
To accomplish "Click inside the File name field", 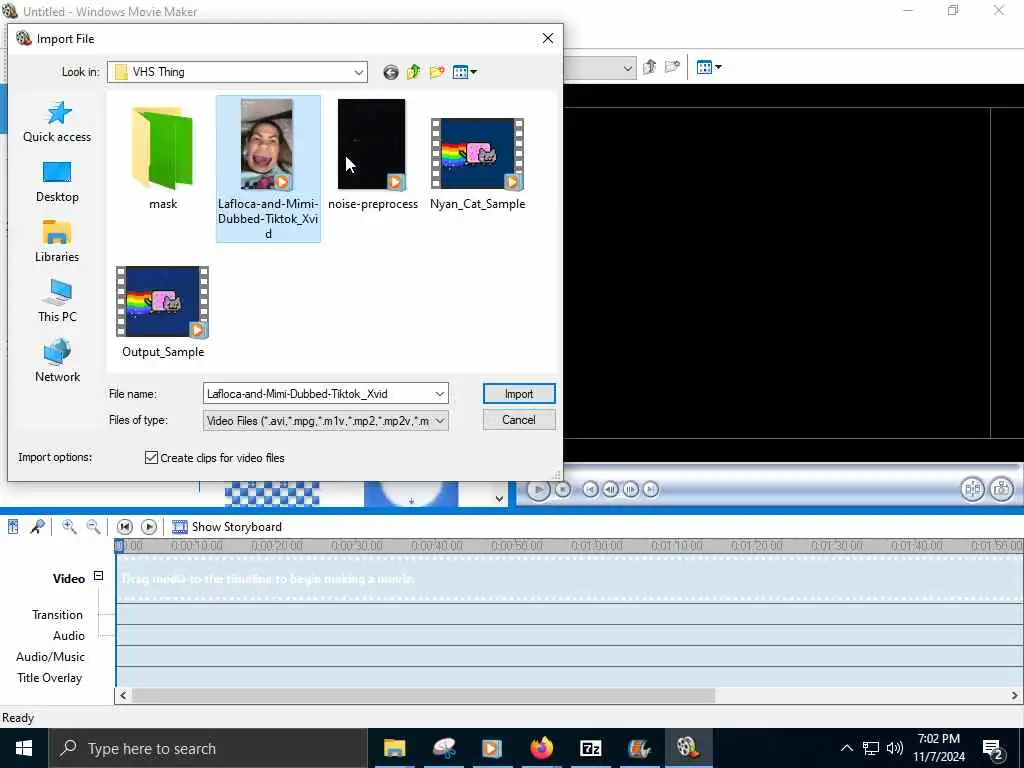I will click(x=318, y=394).
